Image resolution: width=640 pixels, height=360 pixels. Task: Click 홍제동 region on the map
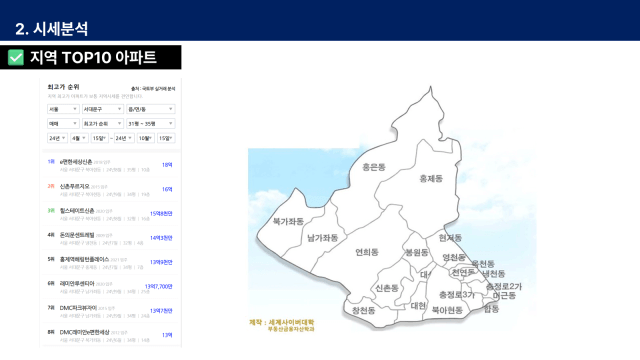tap(431, 178)
